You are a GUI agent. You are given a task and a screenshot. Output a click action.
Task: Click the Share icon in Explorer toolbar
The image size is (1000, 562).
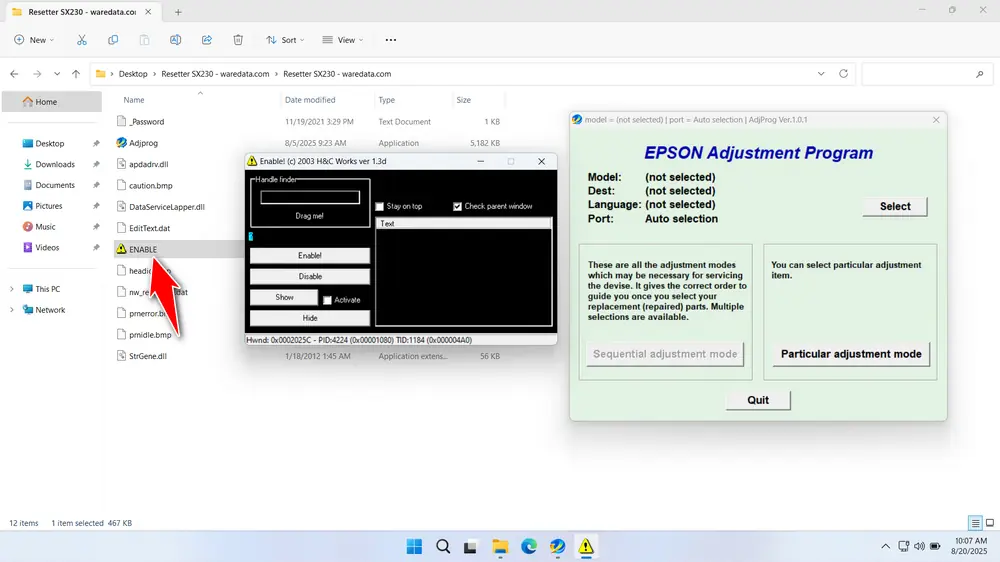207,40
